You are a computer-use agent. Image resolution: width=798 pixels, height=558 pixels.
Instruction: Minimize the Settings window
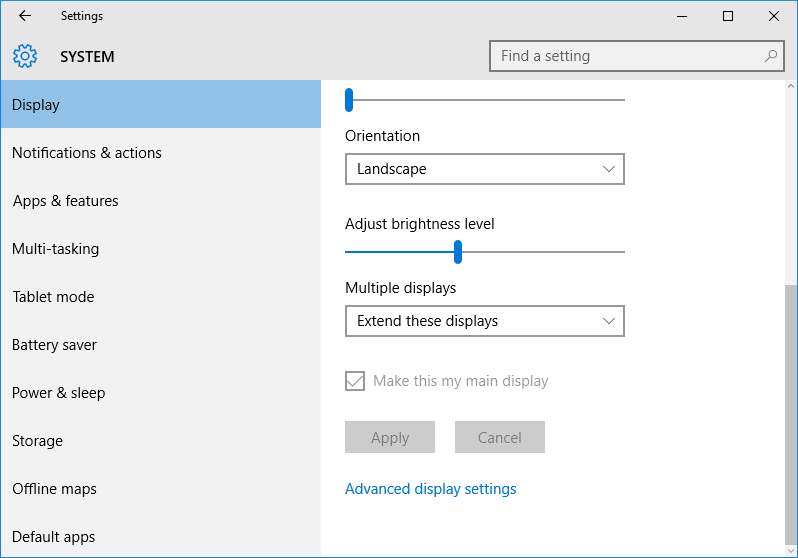(x=682, y=16)
